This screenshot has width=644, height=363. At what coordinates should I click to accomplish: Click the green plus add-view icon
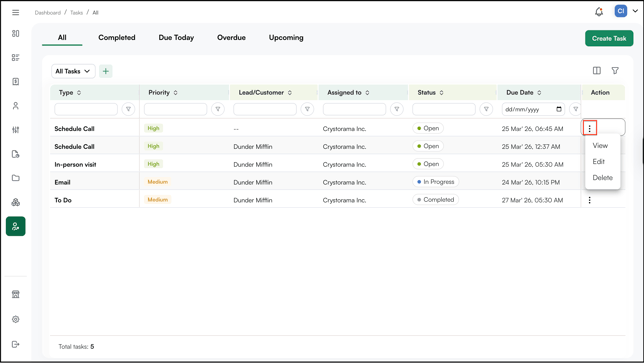click(106, 71)
